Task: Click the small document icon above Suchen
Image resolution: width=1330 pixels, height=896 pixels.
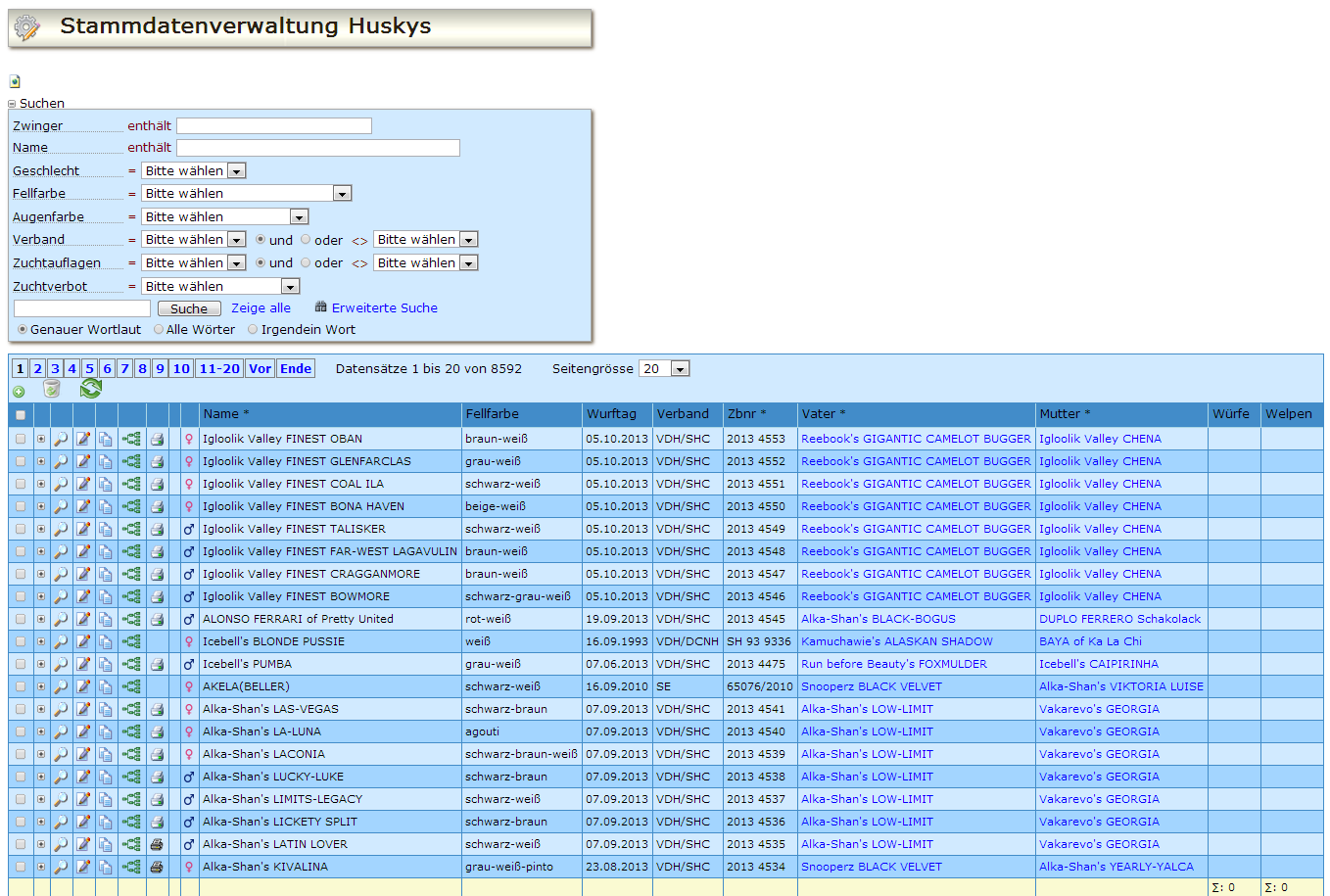Action: click(x=15, y=81)
